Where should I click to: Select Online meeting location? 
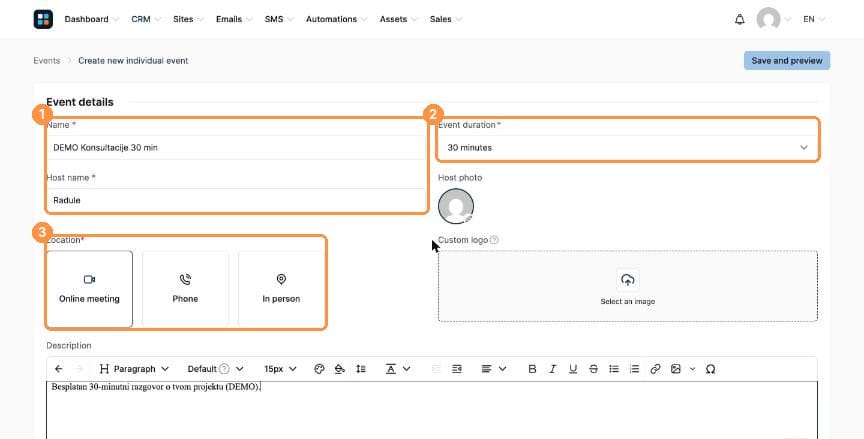click(89, 289)
